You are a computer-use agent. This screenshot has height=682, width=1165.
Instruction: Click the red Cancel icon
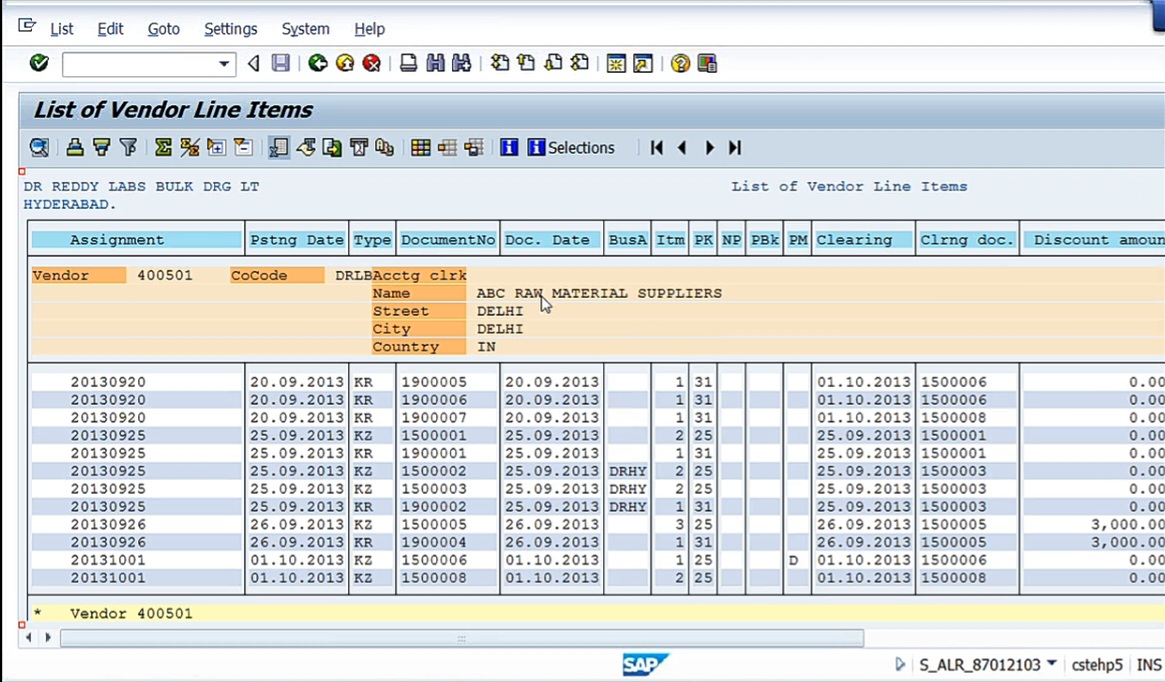[371, 63]
